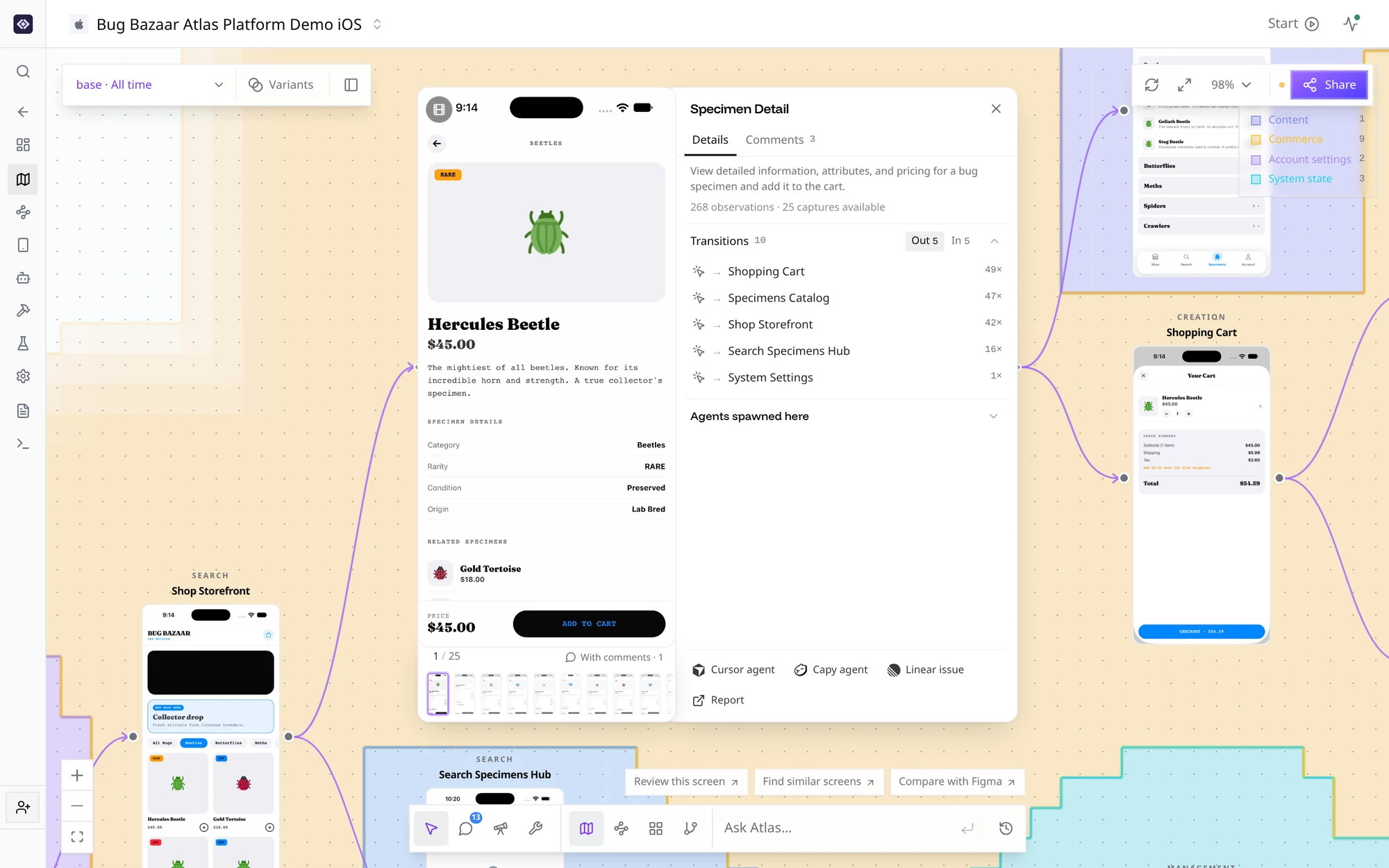The image size is (1389, 868).
Task: Click the invite user icon
Action: tap(23, 807)
